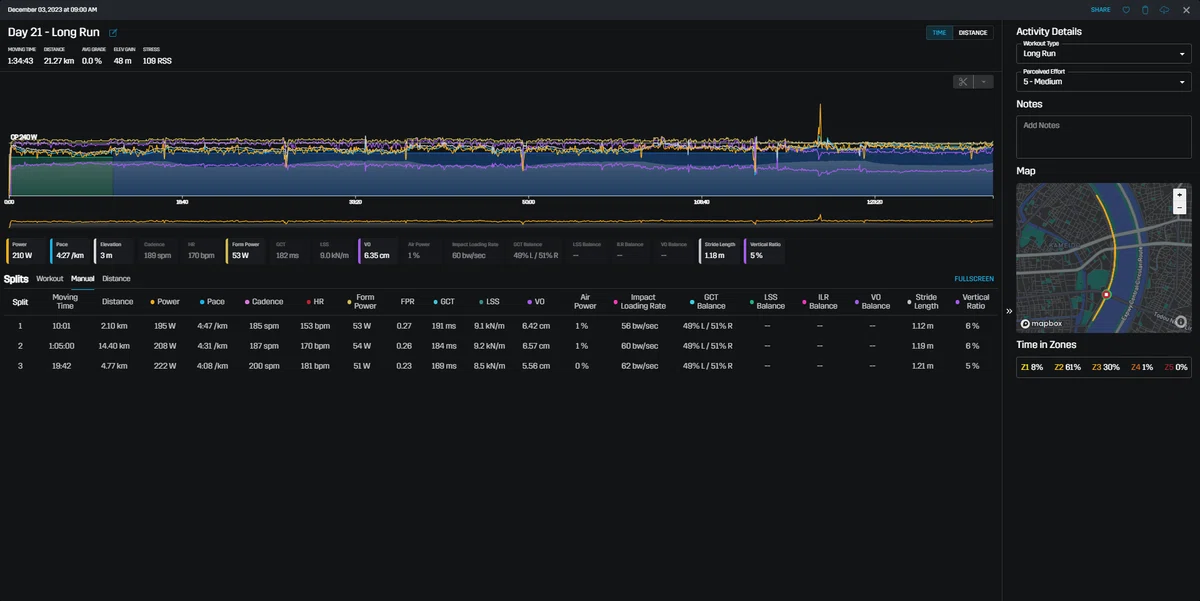This screenshot has width=1200, height=601.
Task: Disable the Power metric tile
Action: (x=25, y=251)
